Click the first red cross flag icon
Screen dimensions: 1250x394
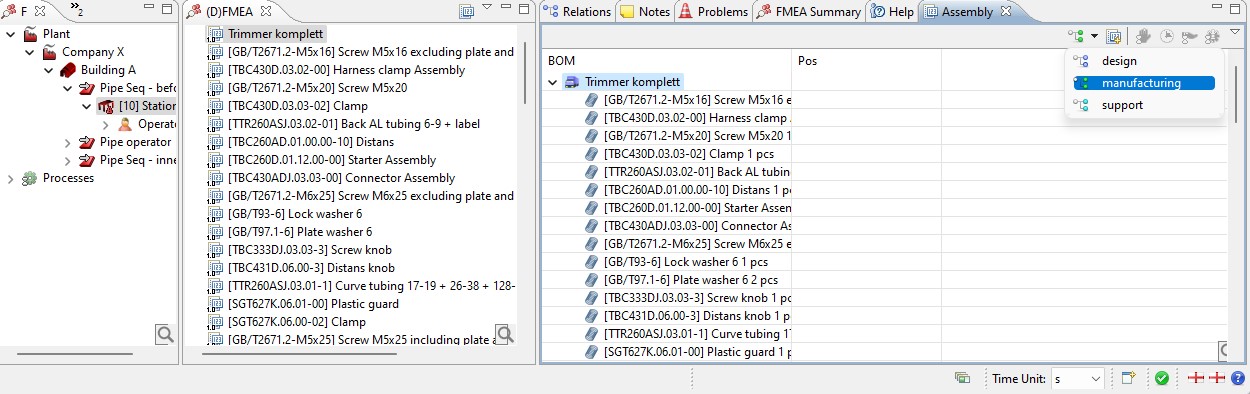(x=1196, y=378)
